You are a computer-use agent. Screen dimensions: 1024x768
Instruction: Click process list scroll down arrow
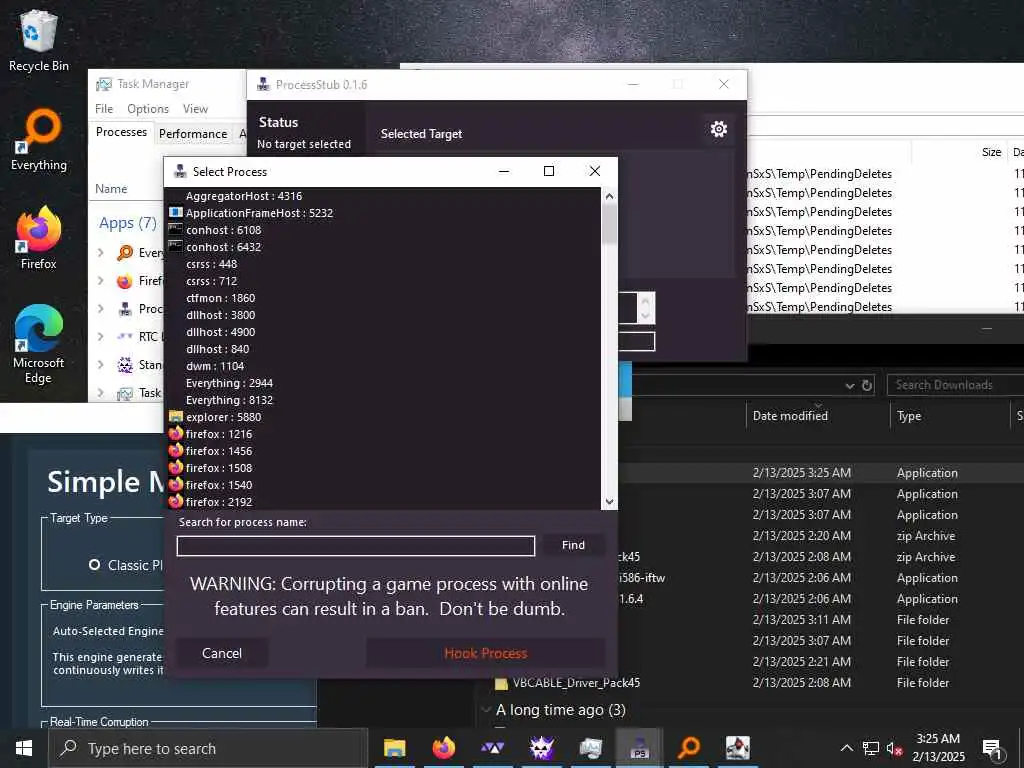(609, 502)
